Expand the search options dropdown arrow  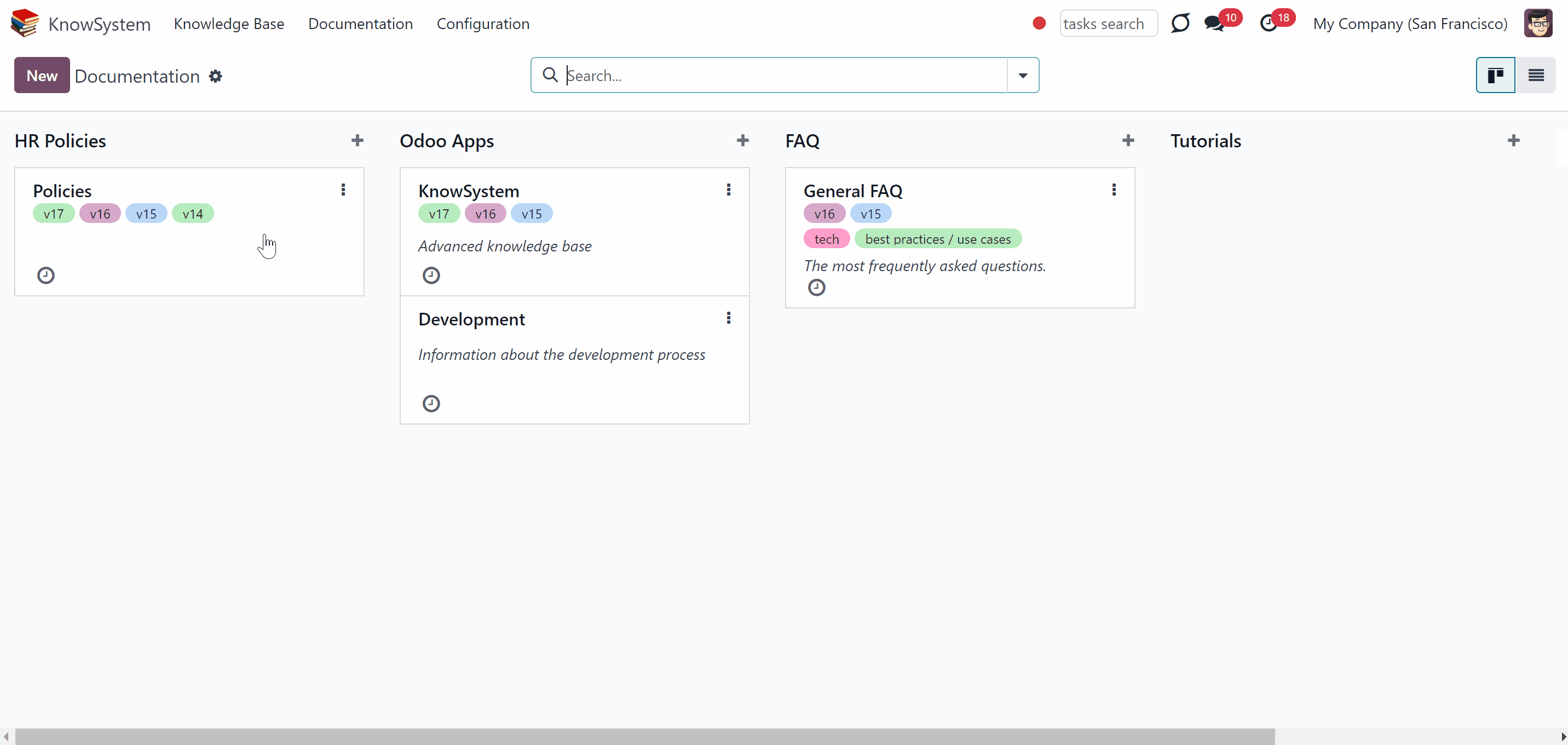(x=1023, y=76)
